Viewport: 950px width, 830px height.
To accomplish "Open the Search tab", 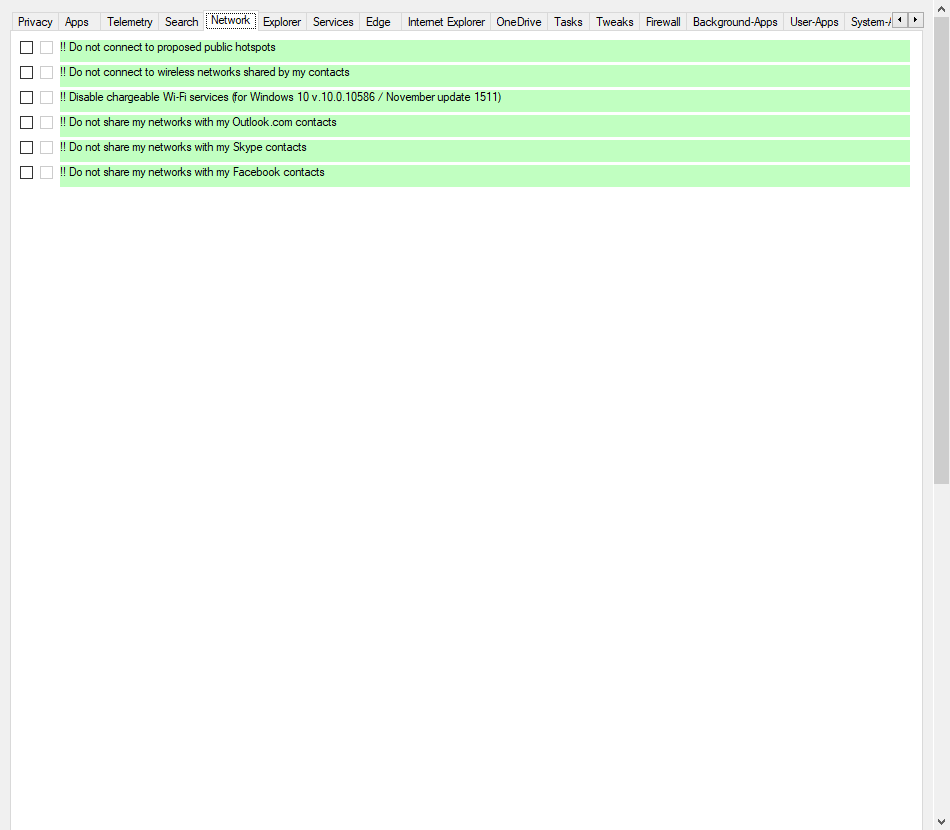I will [x=182, y=22].
